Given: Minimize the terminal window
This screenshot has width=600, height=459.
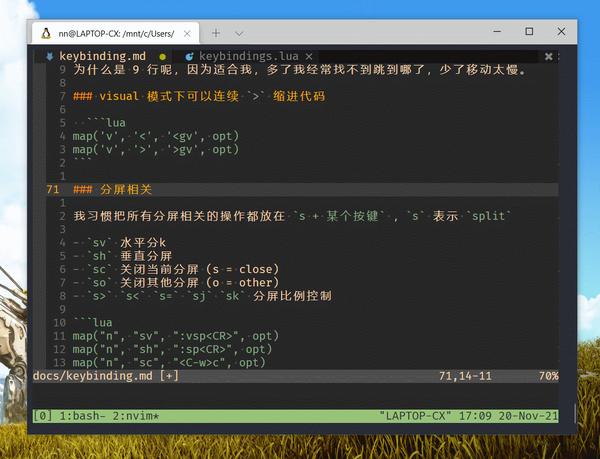Looking at the screenshot, I should (497, 31).
